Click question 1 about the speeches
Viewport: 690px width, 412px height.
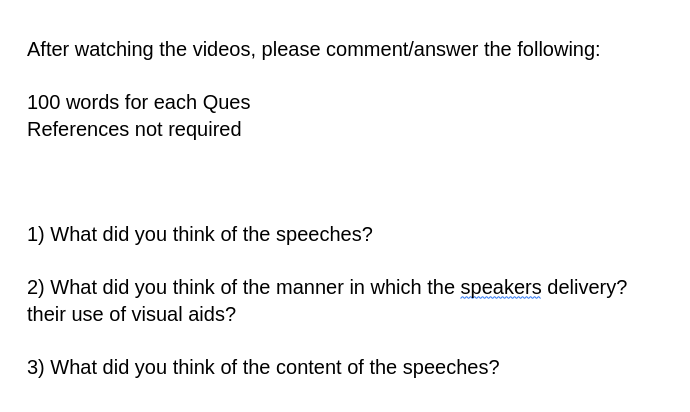pos(200,235)
